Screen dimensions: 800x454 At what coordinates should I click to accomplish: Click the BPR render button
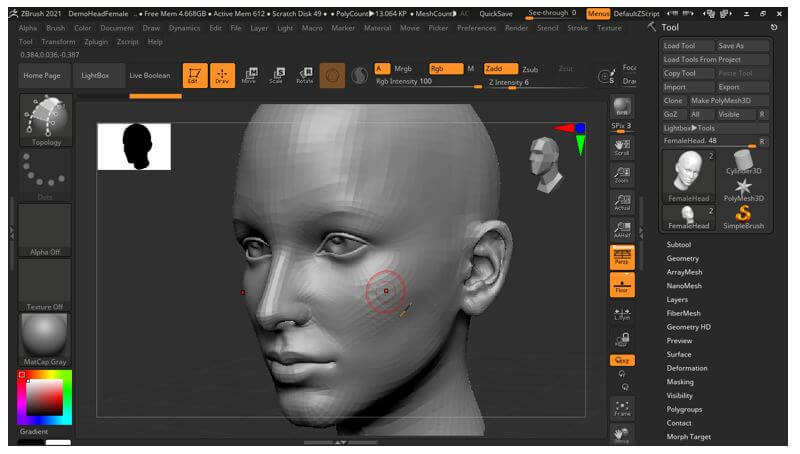(x=622, y=107)
